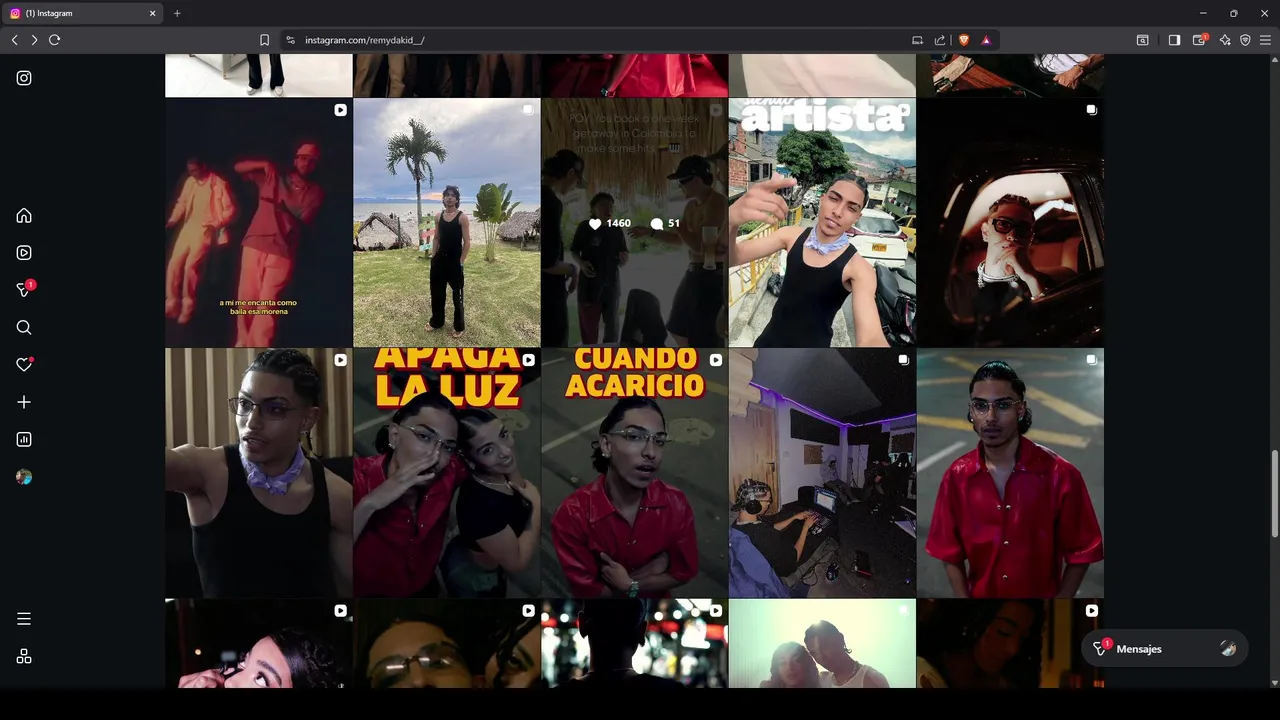Open the Mensajes floating button

point(1165,649)
